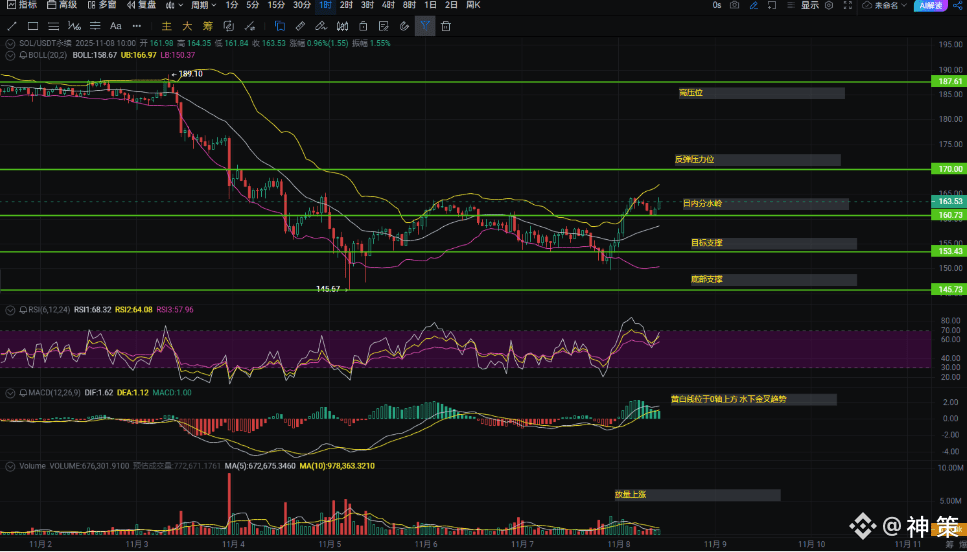
Task: Open the 指标 indicators menu
Action: point(20,5)
